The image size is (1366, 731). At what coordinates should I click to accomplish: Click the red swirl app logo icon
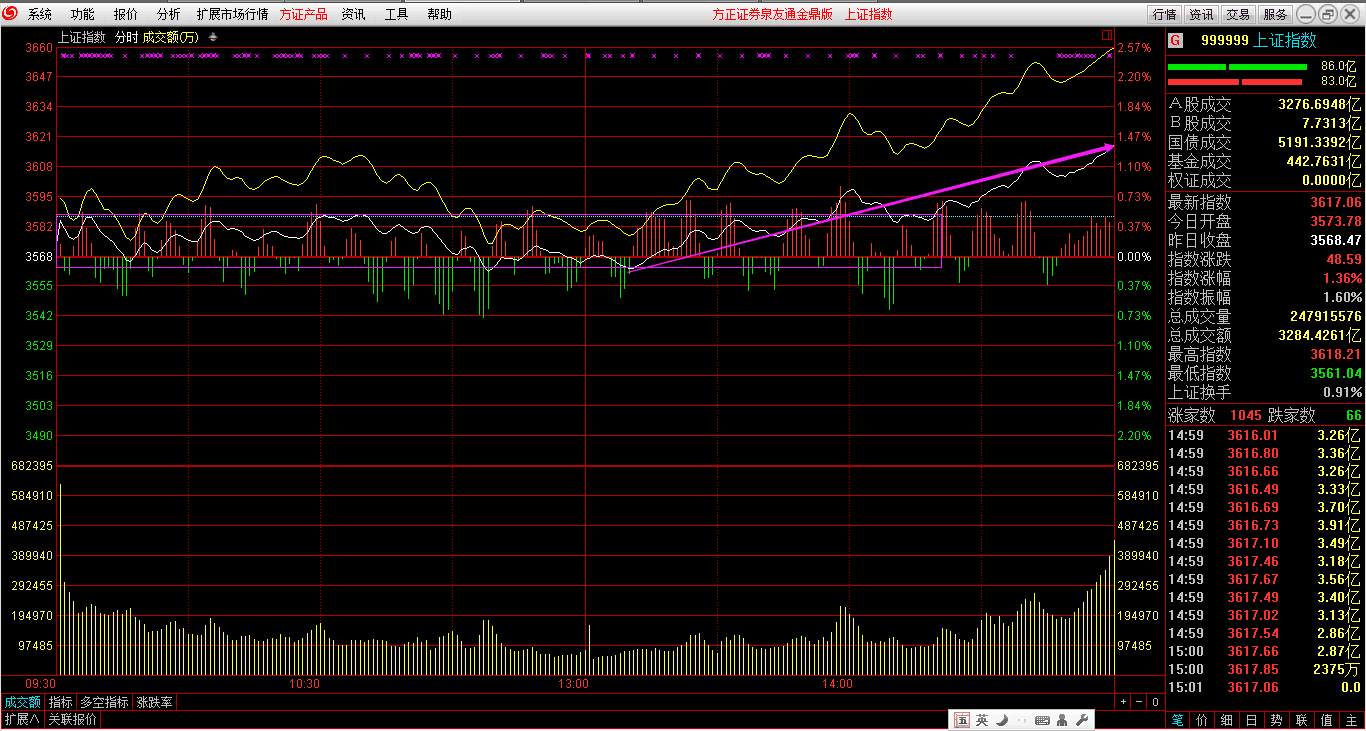(11, 14)
